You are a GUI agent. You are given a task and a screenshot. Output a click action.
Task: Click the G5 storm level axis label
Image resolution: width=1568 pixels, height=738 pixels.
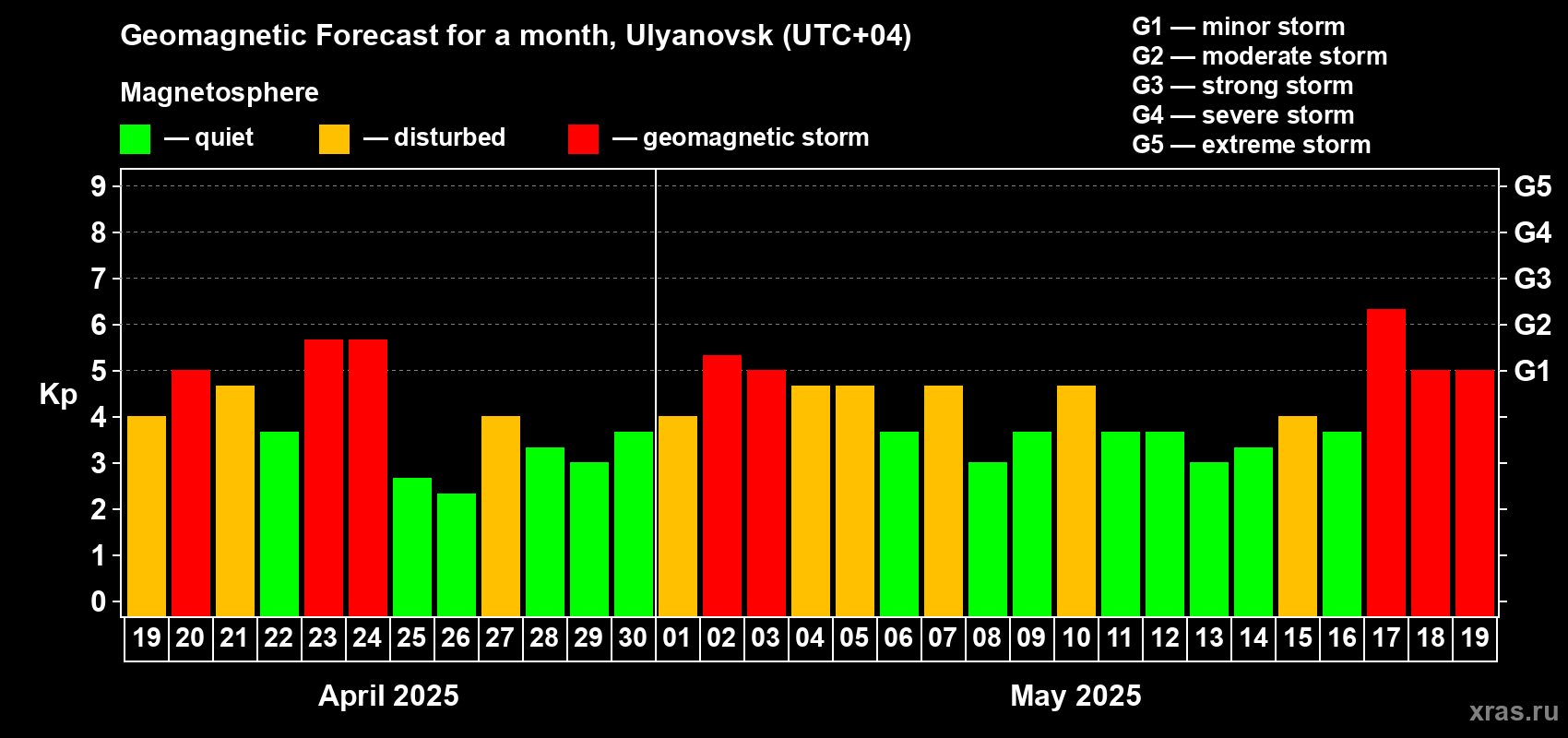(1532, 186)
